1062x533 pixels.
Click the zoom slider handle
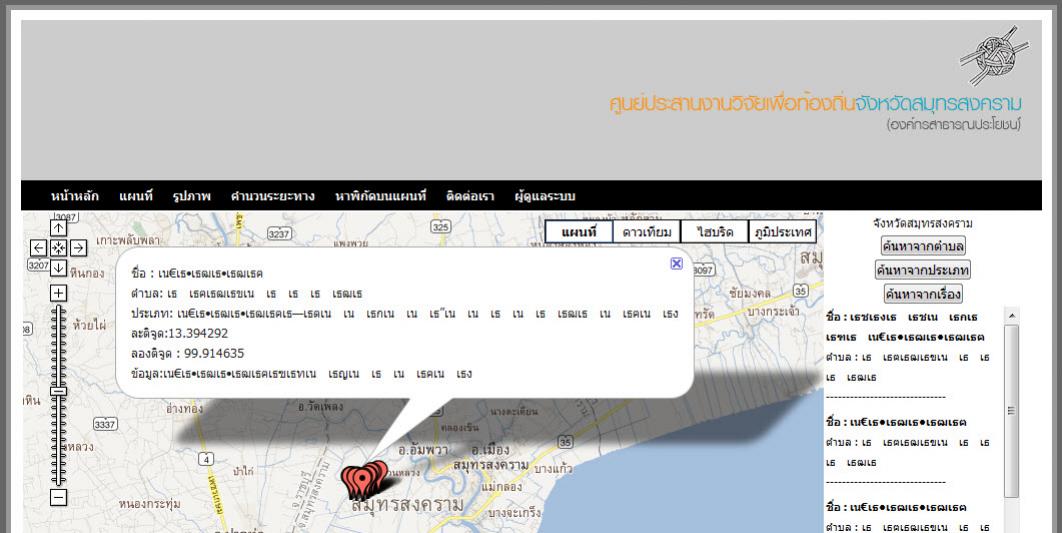58,391
